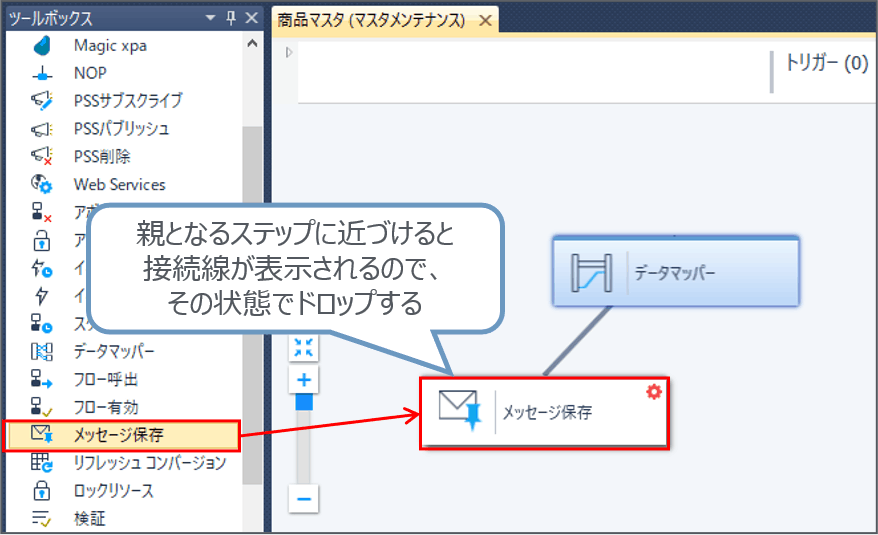This screenshot has width=878, height=535.
Task: Toggle the toolbox auto-hide pin
Action: coord(230,19)
